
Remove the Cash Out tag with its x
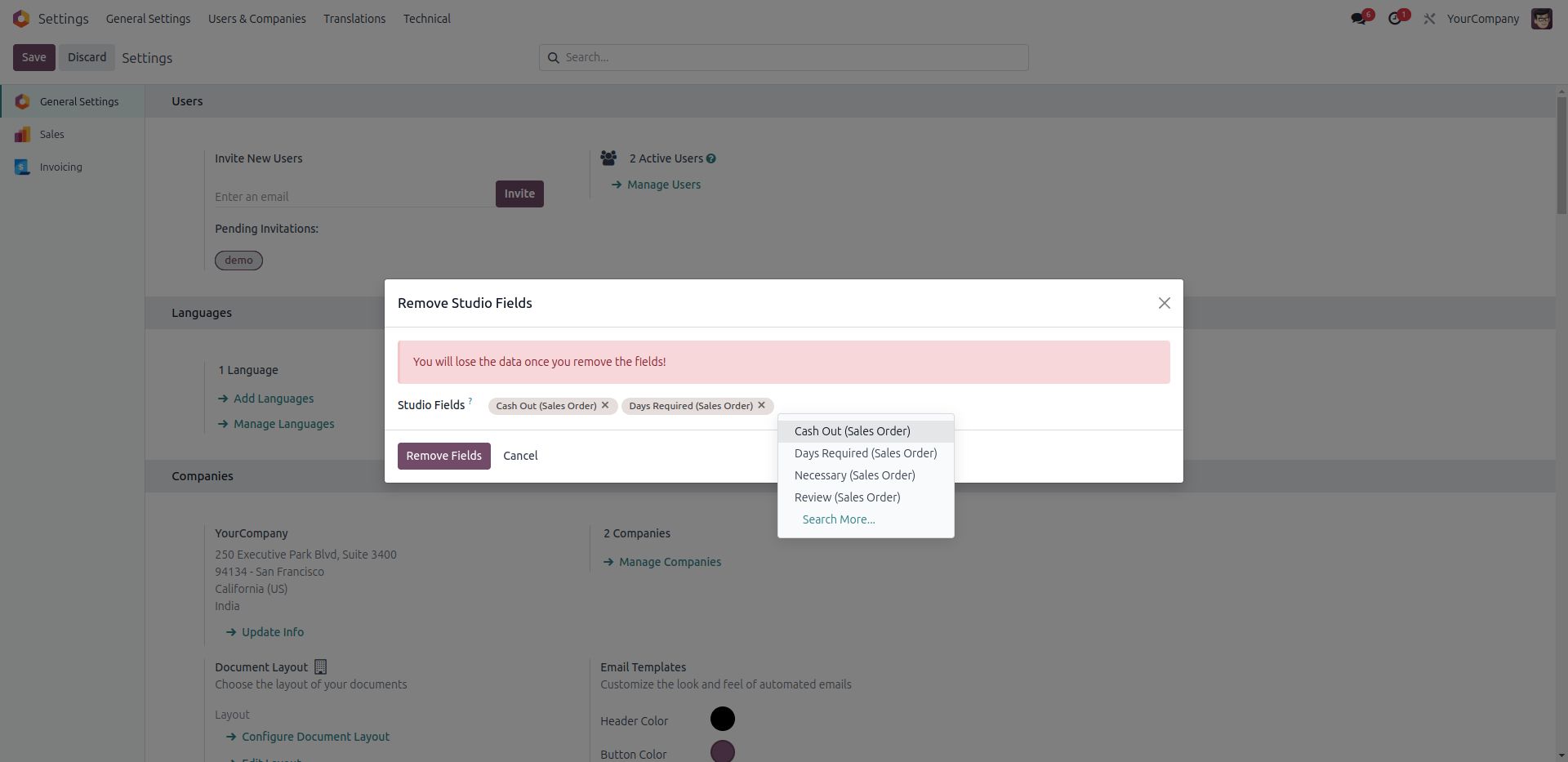605,405
